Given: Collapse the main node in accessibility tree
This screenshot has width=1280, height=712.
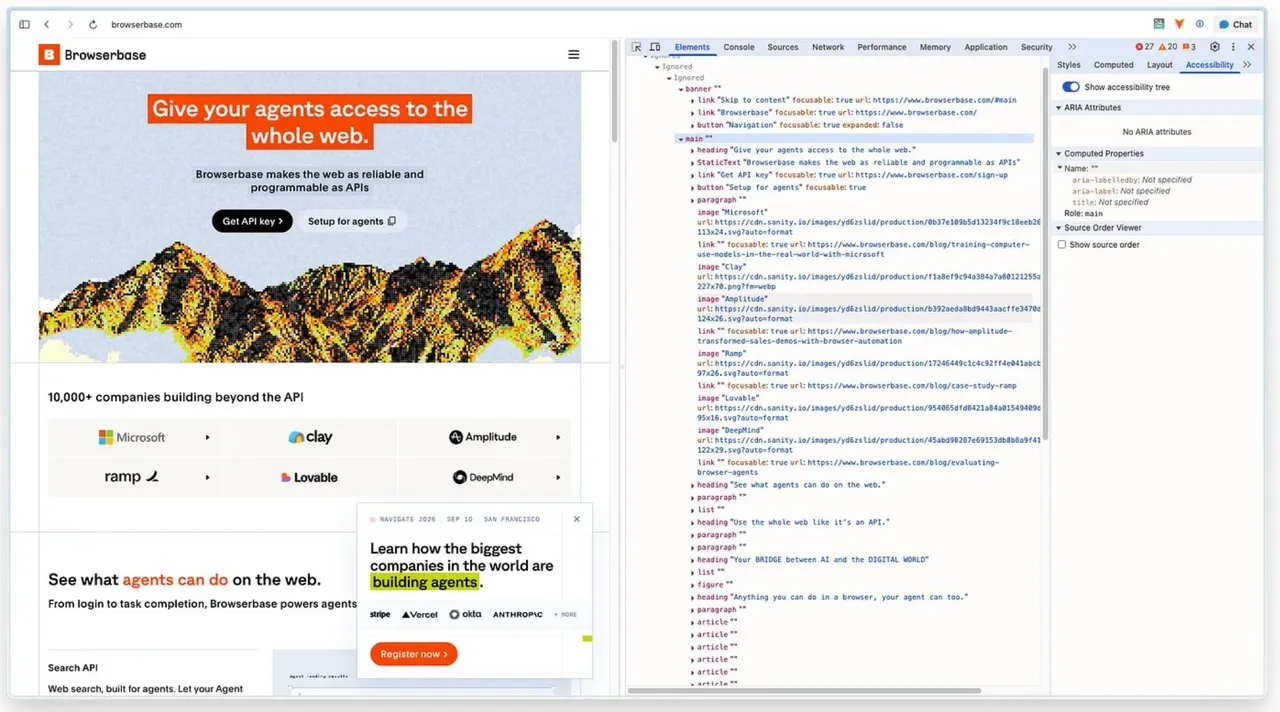Looking at the screenshot, I should coord(679,139).
